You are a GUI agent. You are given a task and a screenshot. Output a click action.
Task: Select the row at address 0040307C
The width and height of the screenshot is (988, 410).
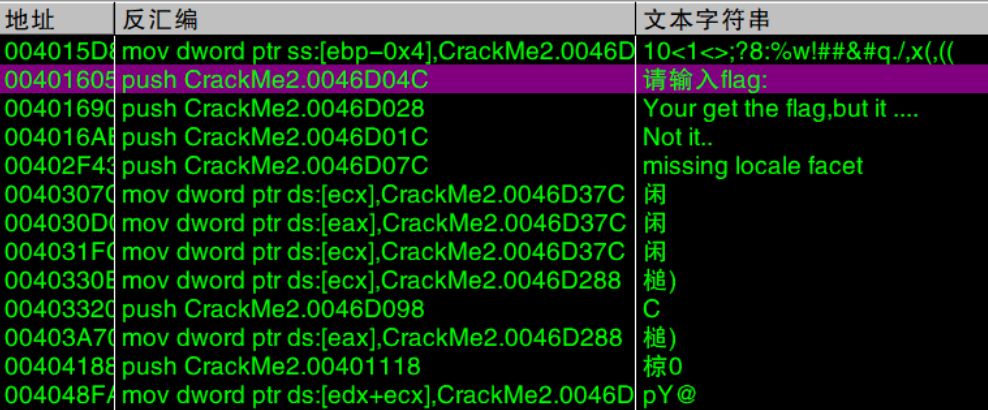coord(494,195)
